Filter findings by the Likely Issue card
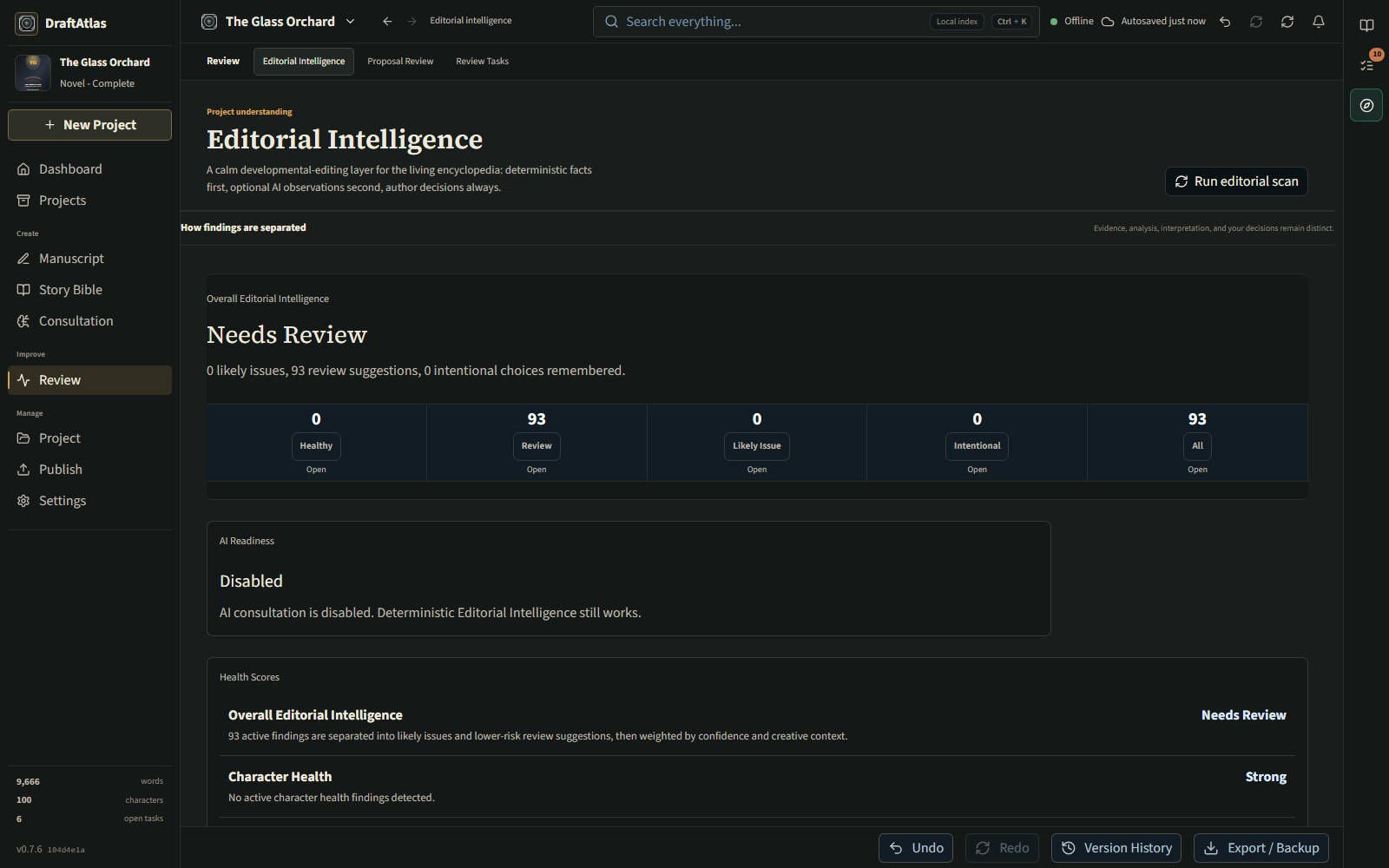The image size is (1389, 868). click(x=757, y=443)
